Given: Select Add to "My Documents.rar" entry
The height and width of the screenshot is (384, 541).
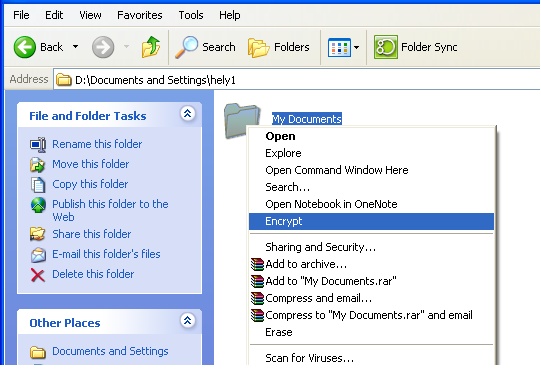Looking at the screenshot, I should click(x=371, y=281).
